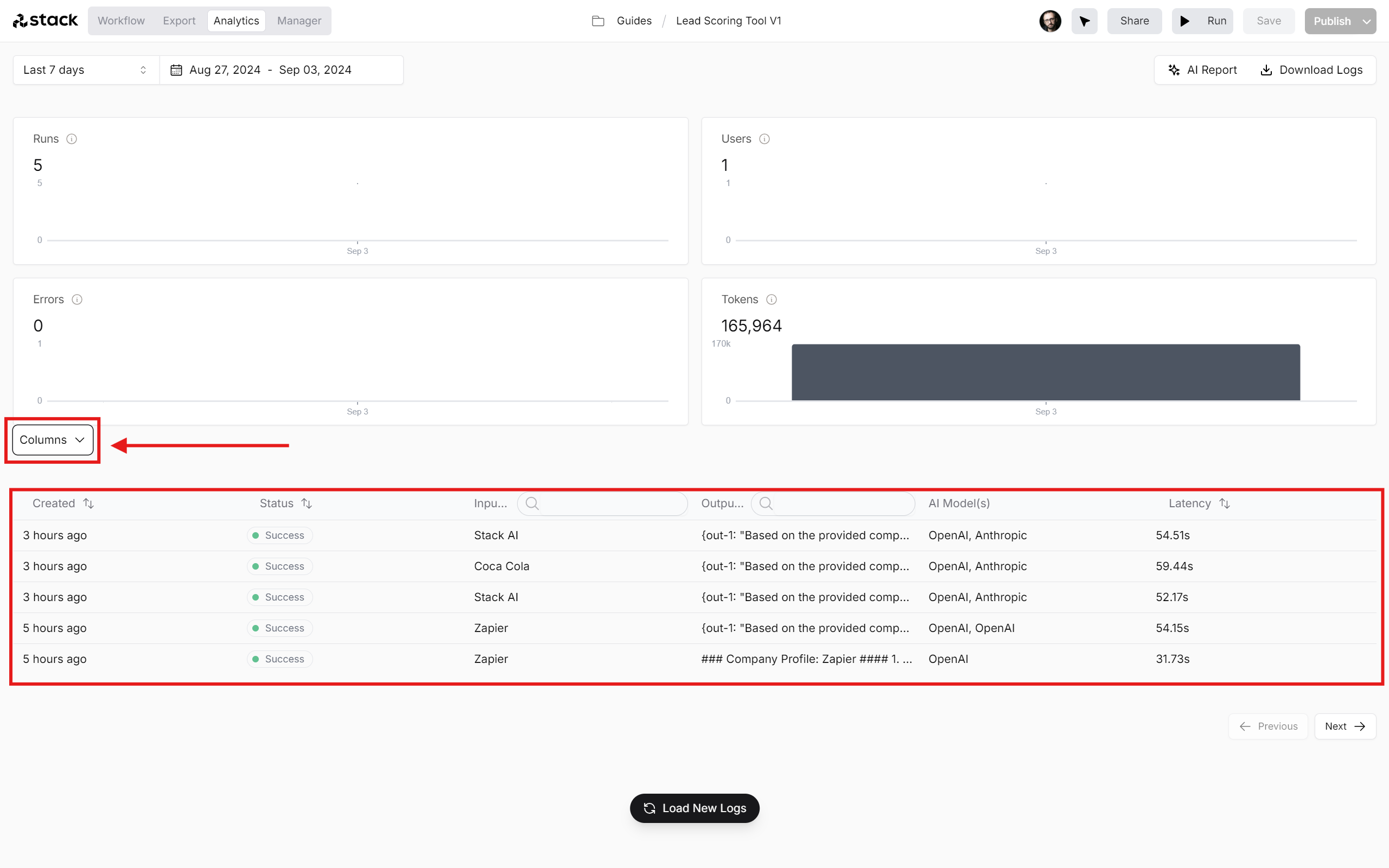The width and height of the screenshot is (1389, 868).
Task: Click the '### Company Profile: Zapier' output
Action: tap(806, 659)
